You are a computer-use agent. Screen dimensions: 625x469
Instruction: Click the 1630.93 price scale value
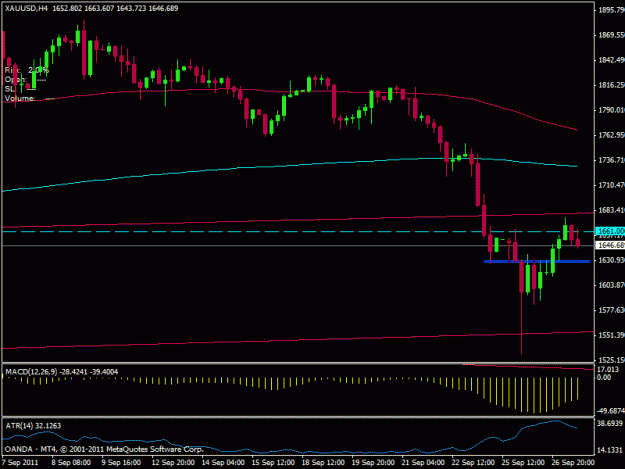[611, 260]
